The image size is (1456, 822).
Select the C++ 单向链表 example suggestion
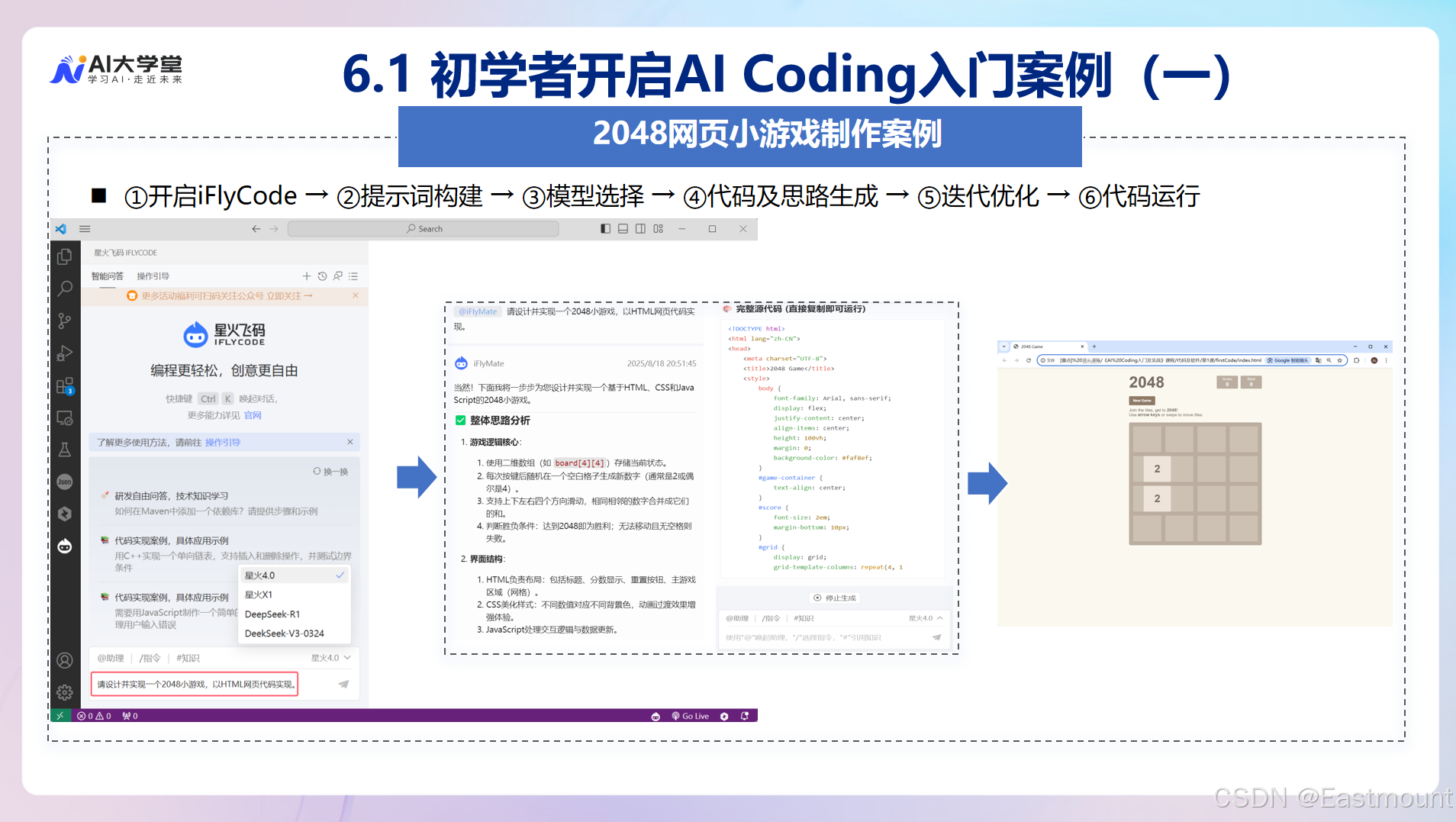pos(224,553)
